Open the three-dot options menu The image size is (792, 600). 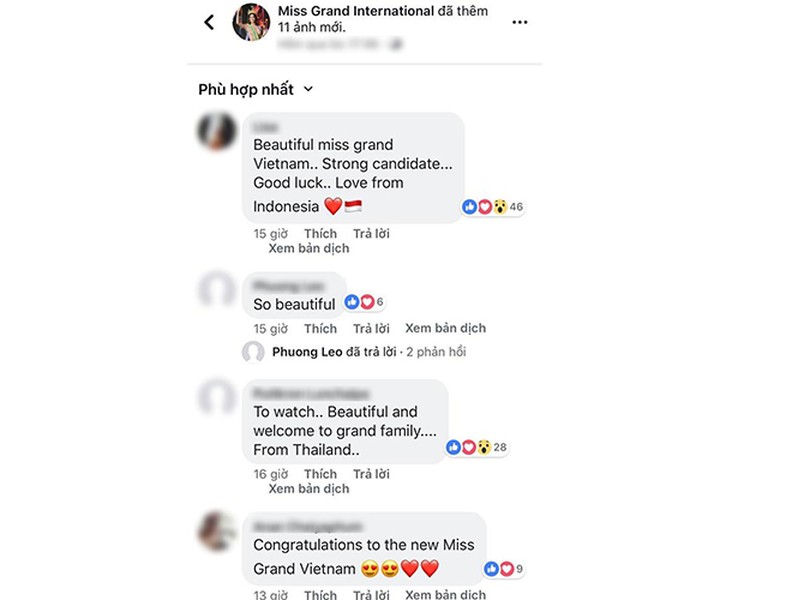tap(520, 22)
